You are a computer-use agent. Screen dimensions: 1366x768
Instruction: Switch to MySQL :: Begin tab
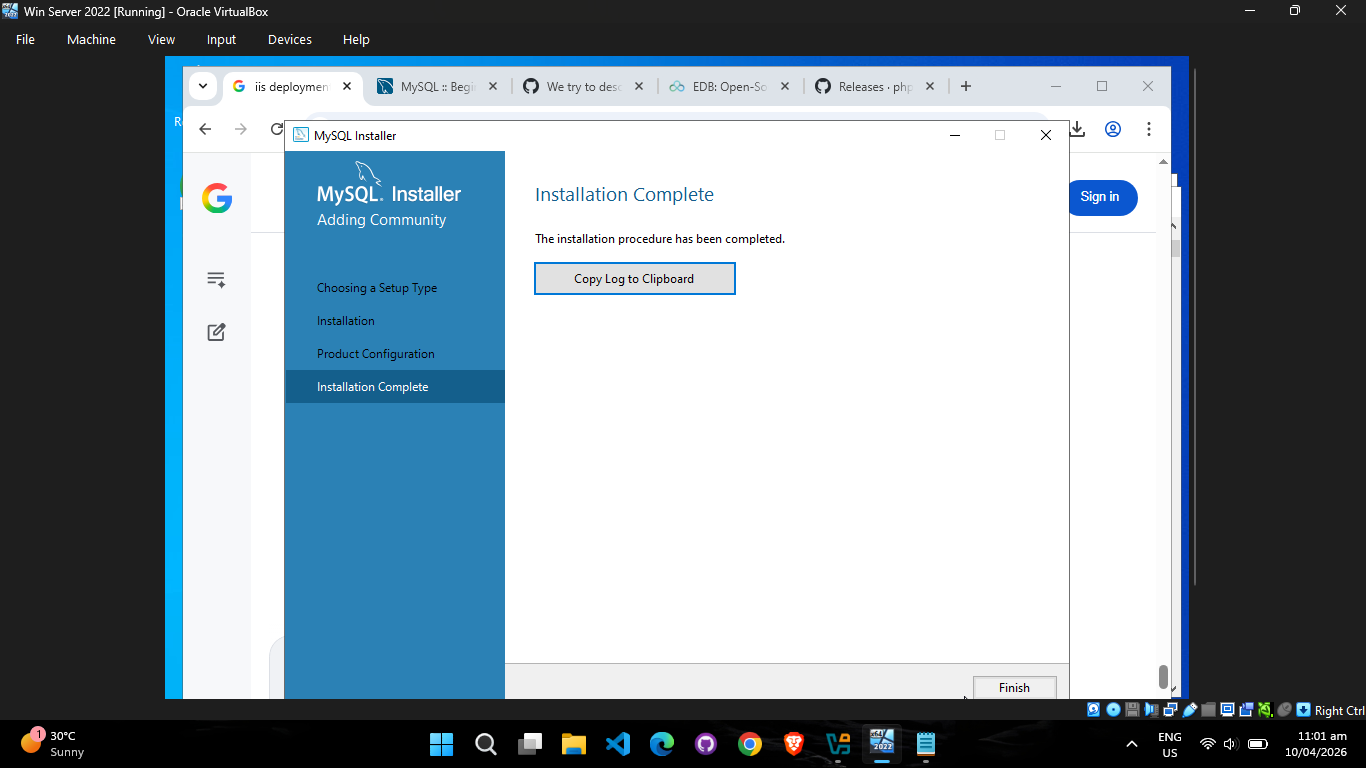[x=437, y=87]
